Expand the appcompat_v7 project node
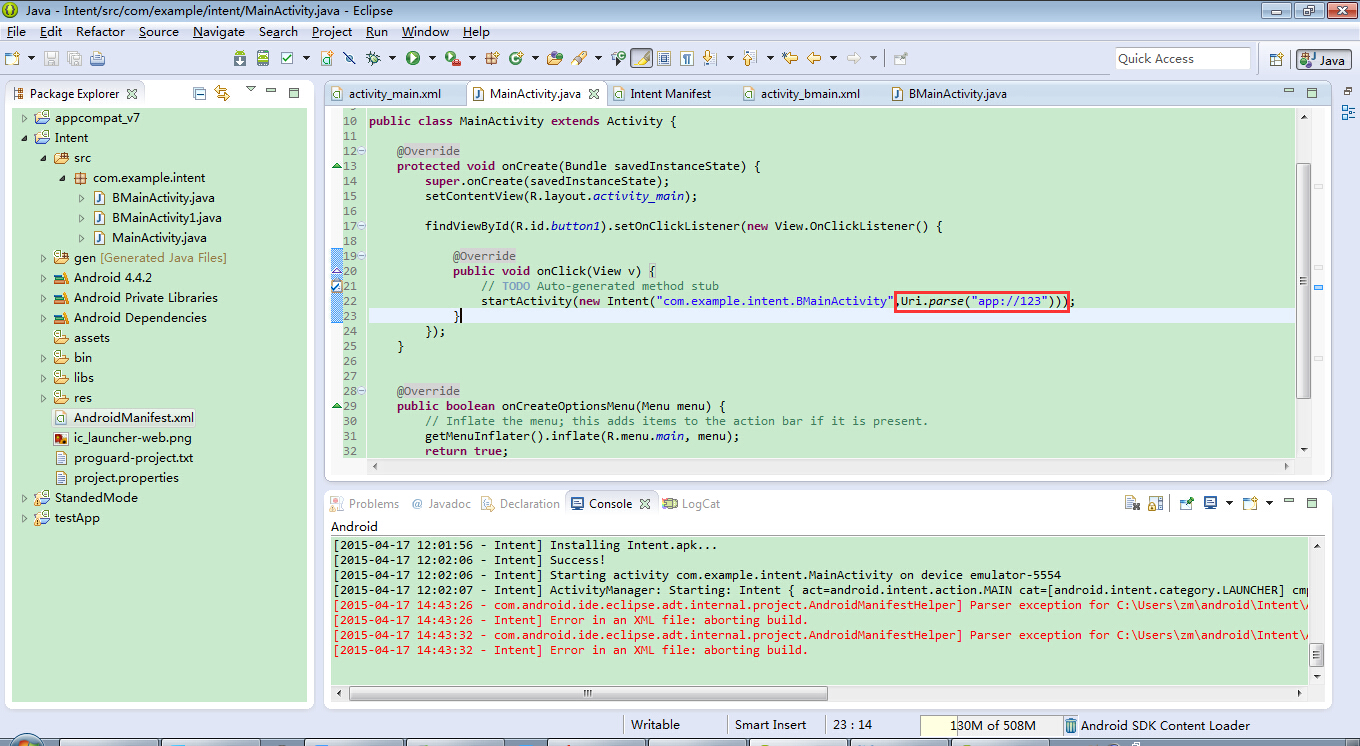 pos(25,118)
